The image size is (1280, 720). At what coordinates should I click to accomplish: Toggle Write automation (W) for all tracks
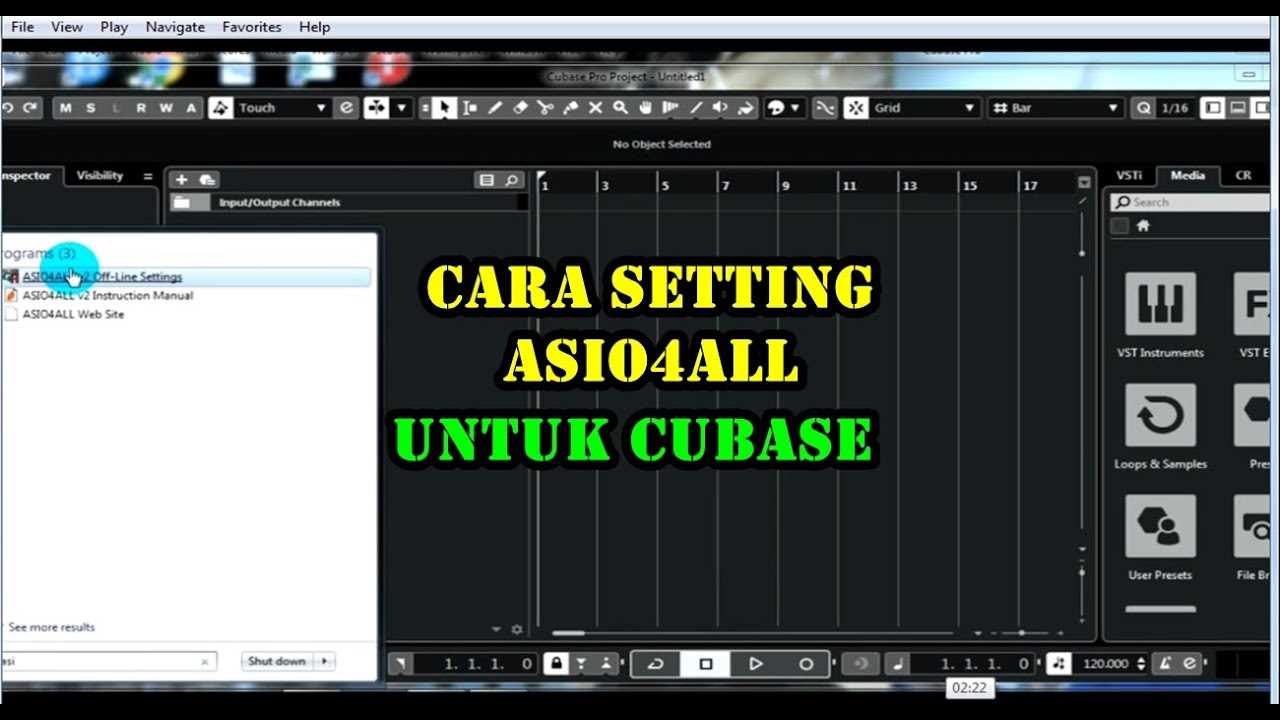click(166, 108)
